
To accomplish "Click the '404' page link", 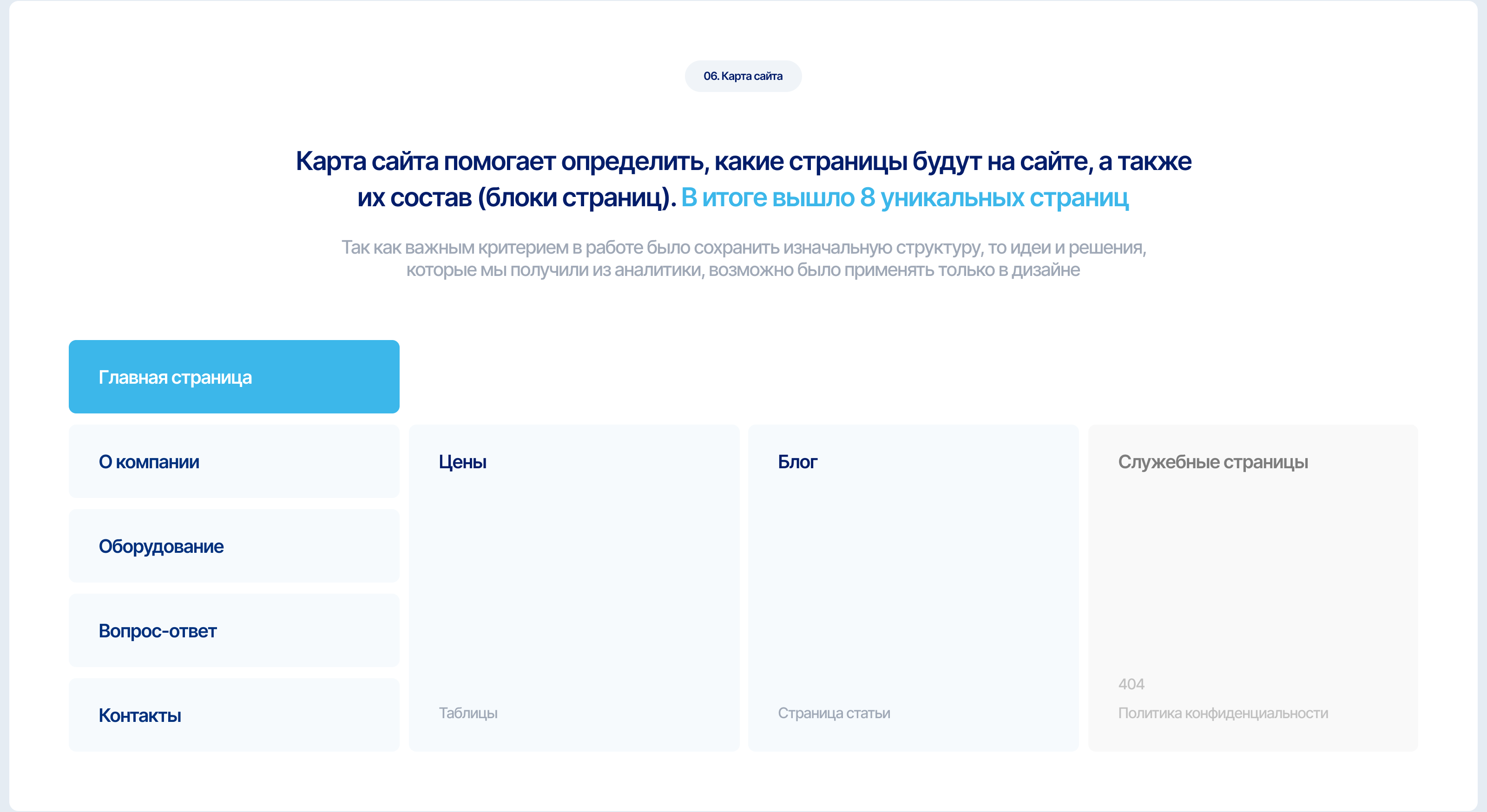I will pos(1131,684).
